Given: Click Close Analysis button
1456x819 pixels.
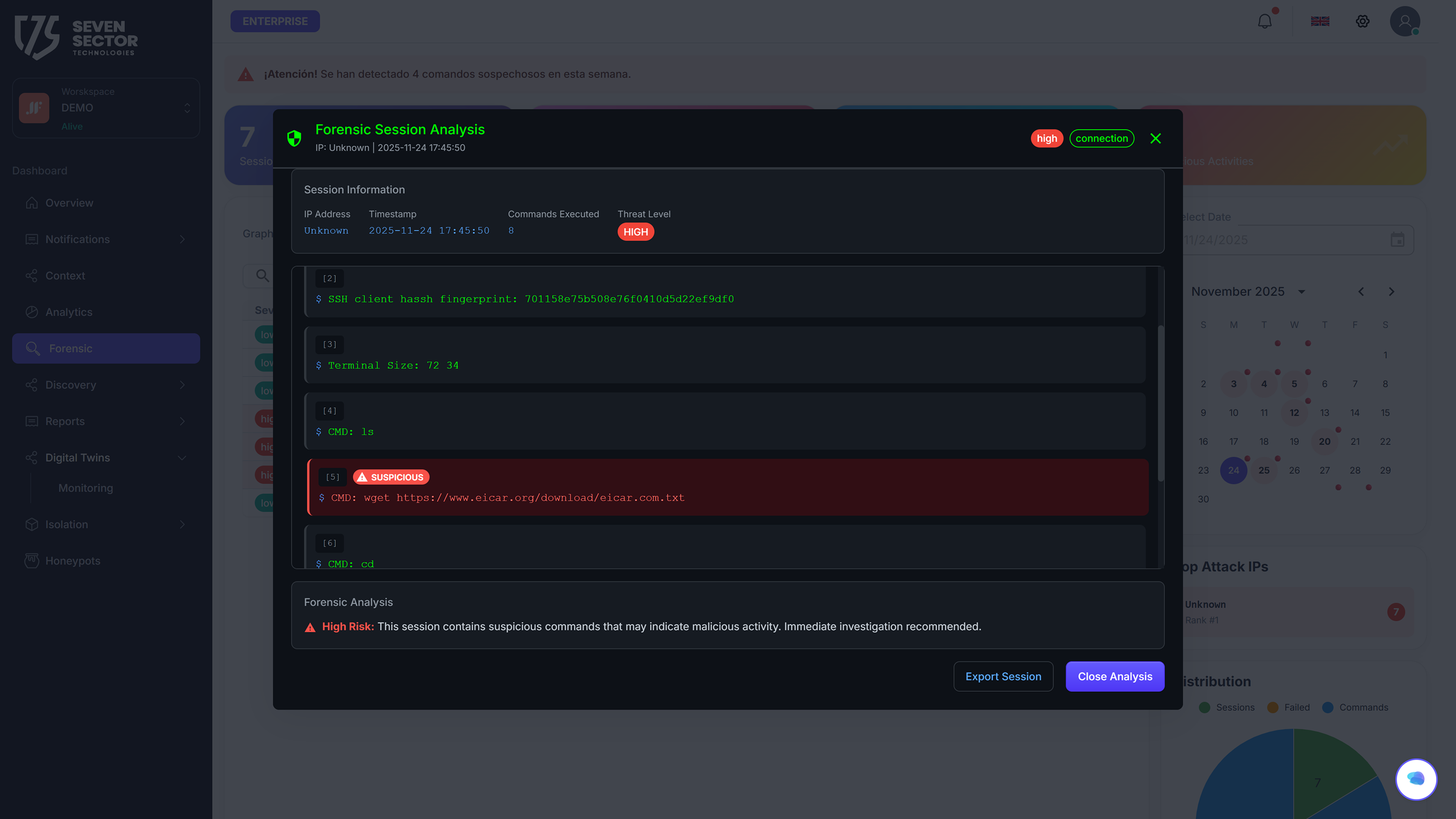Looking at the screenshot, I should pos(1115,677).
